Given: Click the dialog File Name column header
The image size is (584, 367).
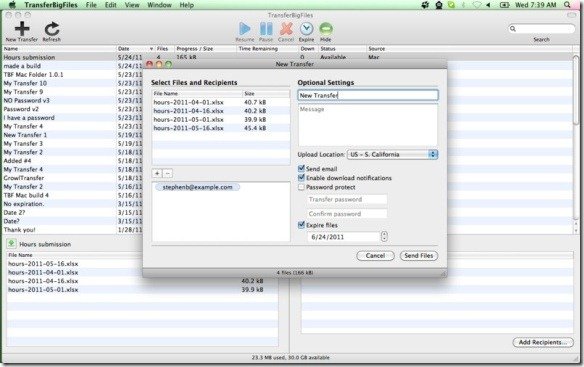Looking at the screenshot, I should pyautogui.click(x=197, y=94).
